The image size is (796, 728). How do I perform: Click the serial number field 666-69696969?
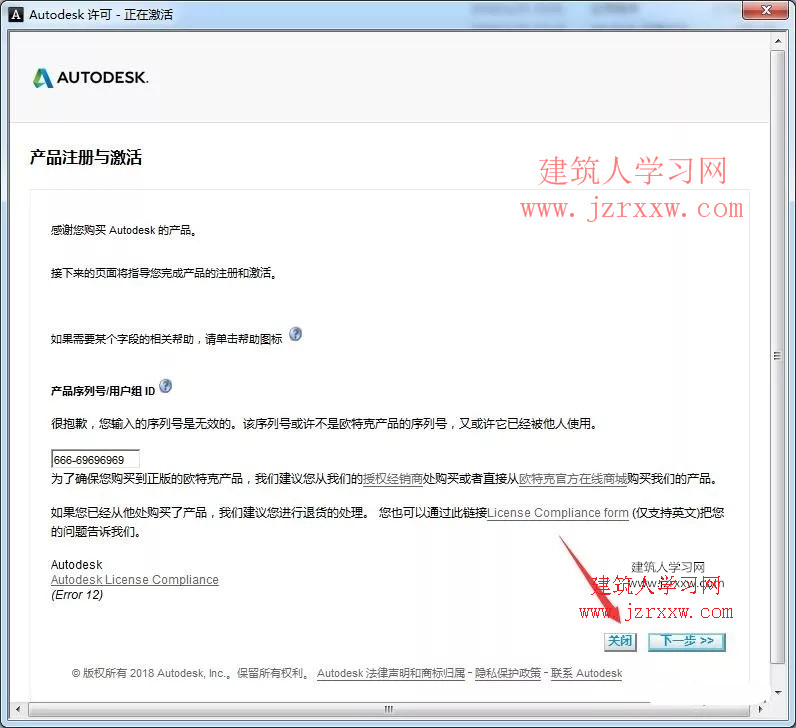[x=95, y=459]
